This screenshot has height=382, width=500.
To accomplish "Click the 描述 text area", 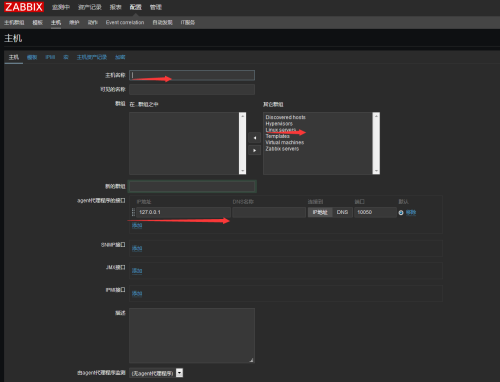I will [x=192, y=335].
